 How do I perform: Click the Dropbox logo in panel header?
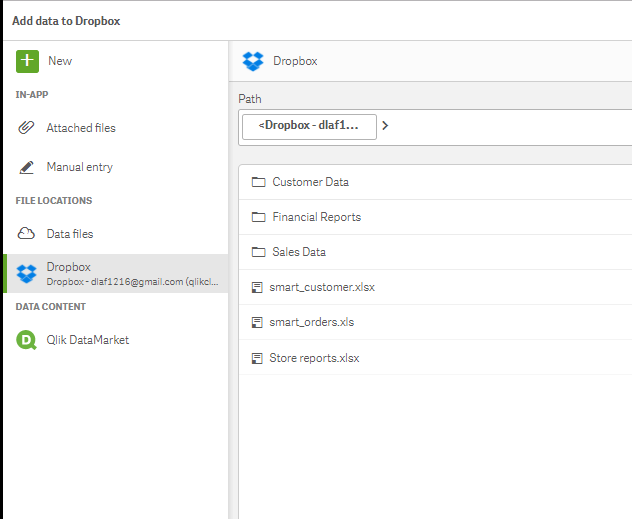pos(254,61)
